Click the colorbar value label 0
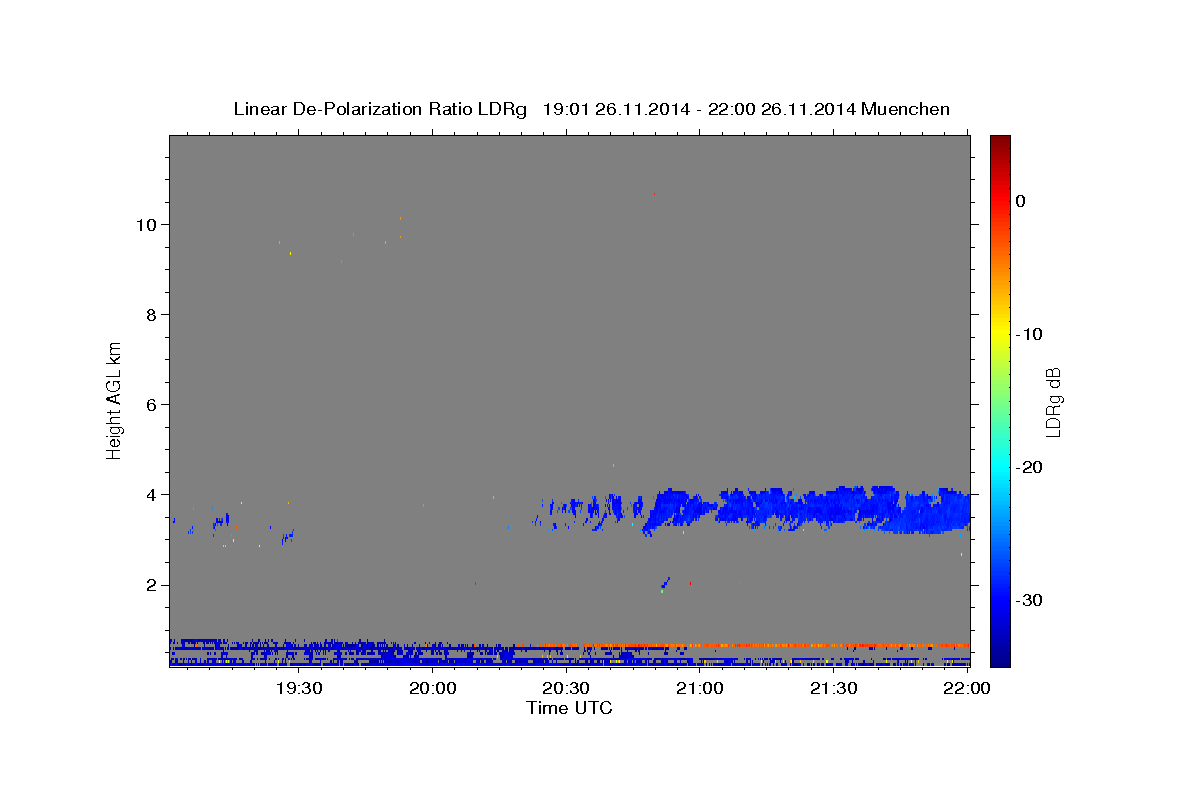1200x800 pixels. pyautogui.click(x=1020, y=201)
